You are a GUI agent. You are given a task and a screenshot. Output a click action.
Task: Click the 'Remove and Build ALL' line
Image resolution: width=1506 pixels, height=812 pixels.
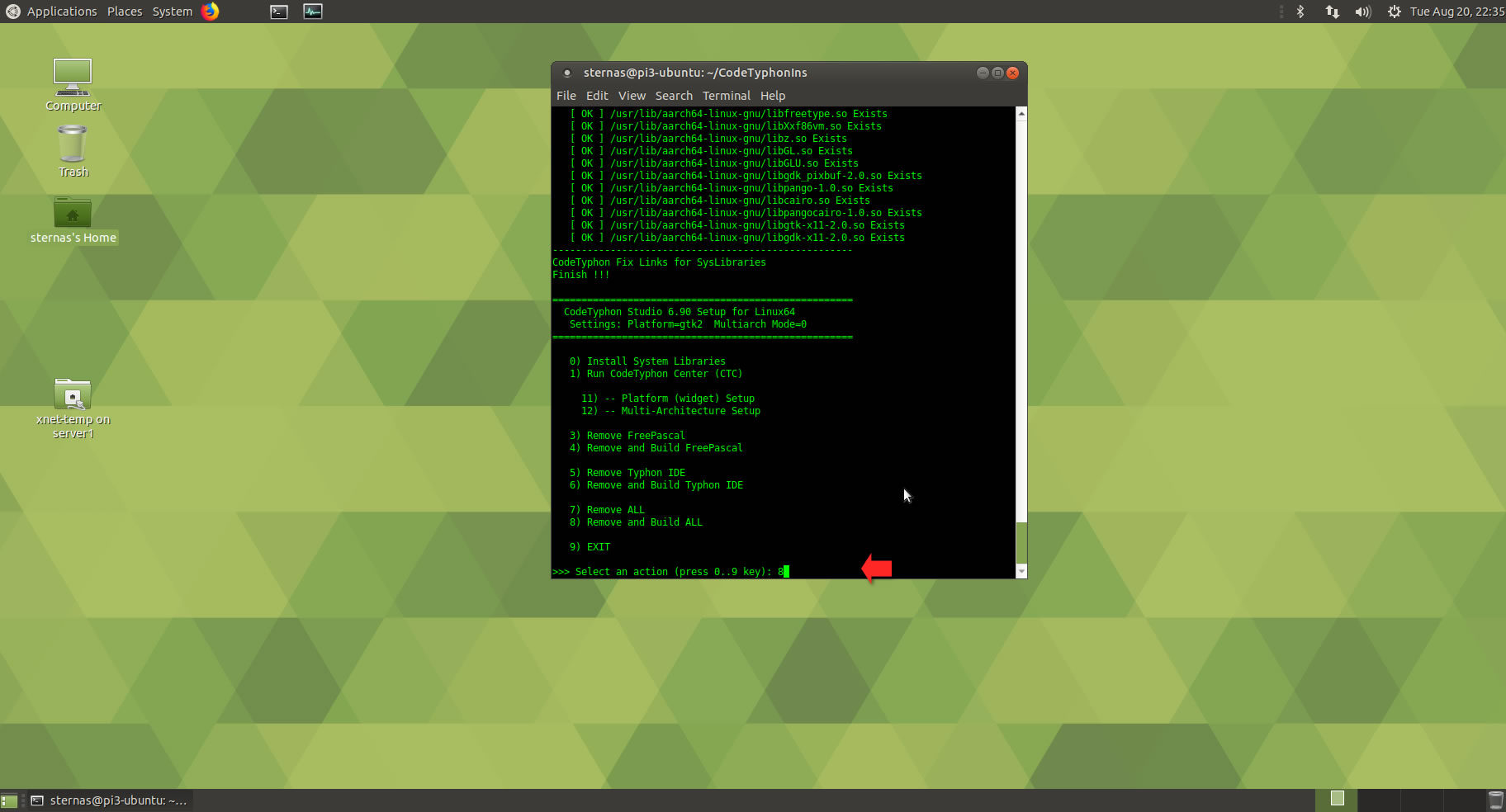tap(636, 522)
